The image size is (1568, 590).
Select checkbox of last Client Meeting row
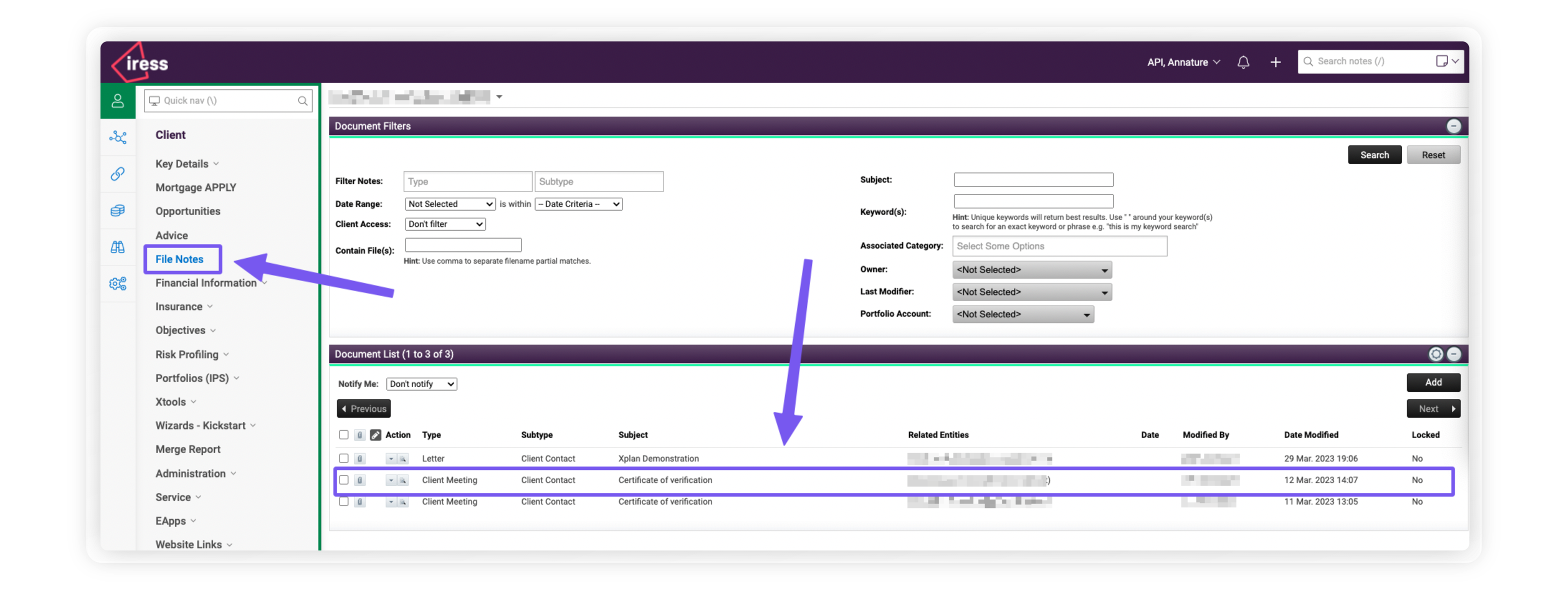(343, 501)
